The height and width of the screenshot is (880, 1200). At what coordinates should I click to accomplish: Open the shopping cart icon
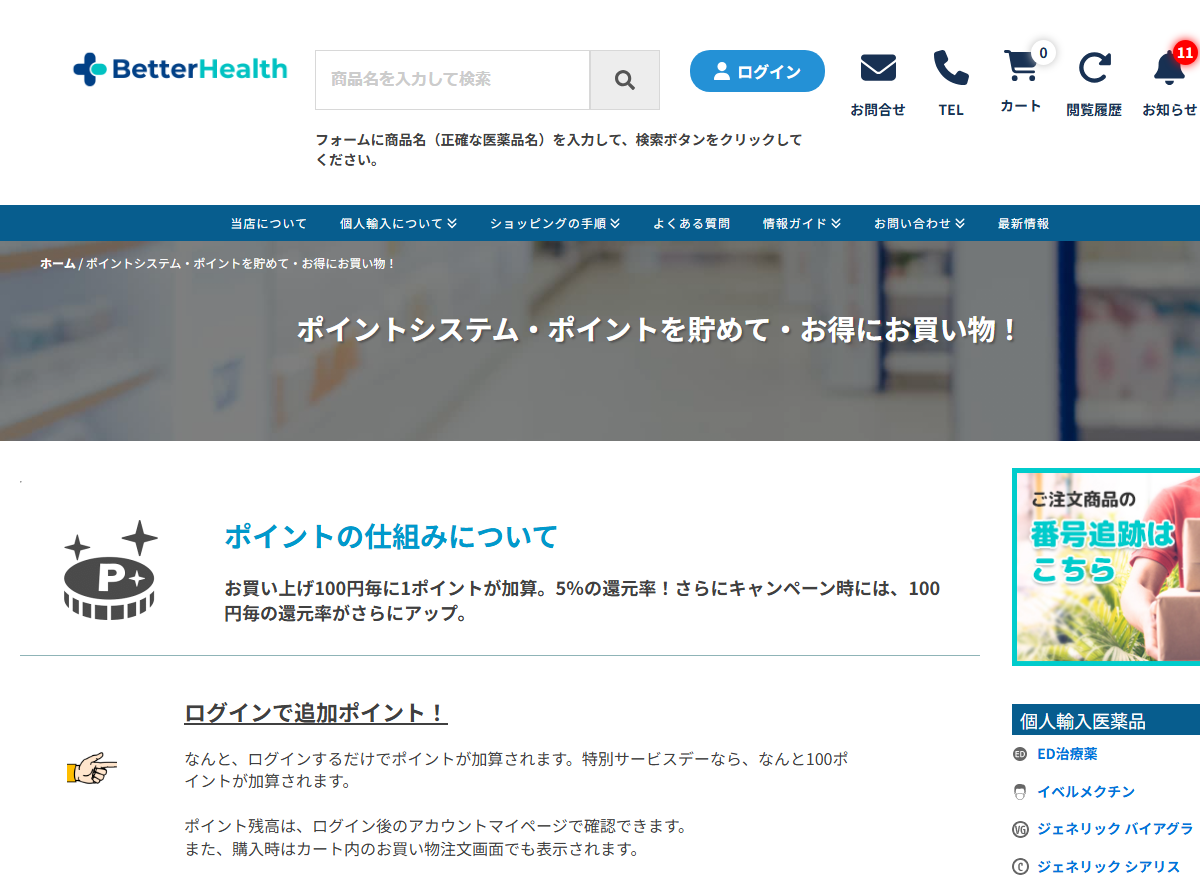1020,66
